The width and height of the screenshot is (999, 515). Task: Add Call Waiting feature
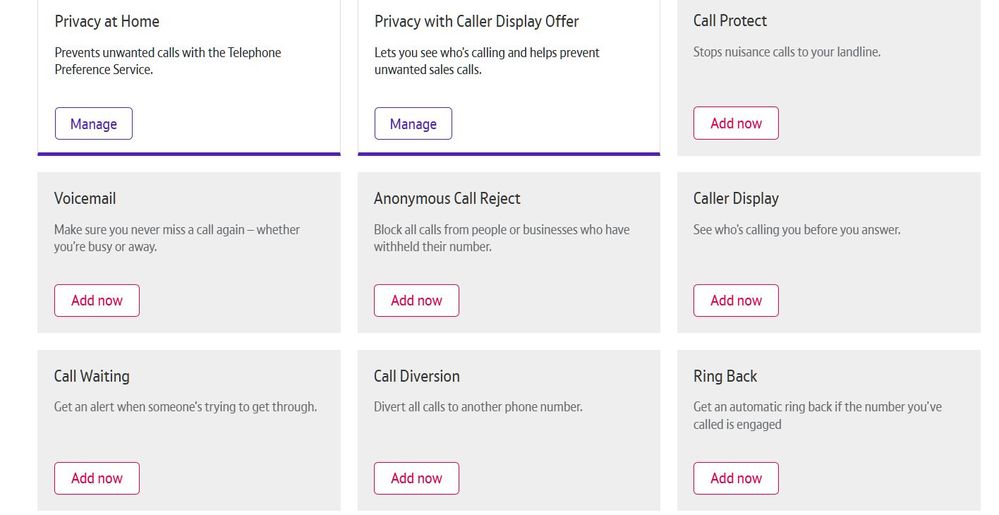[x=97, y=478]
